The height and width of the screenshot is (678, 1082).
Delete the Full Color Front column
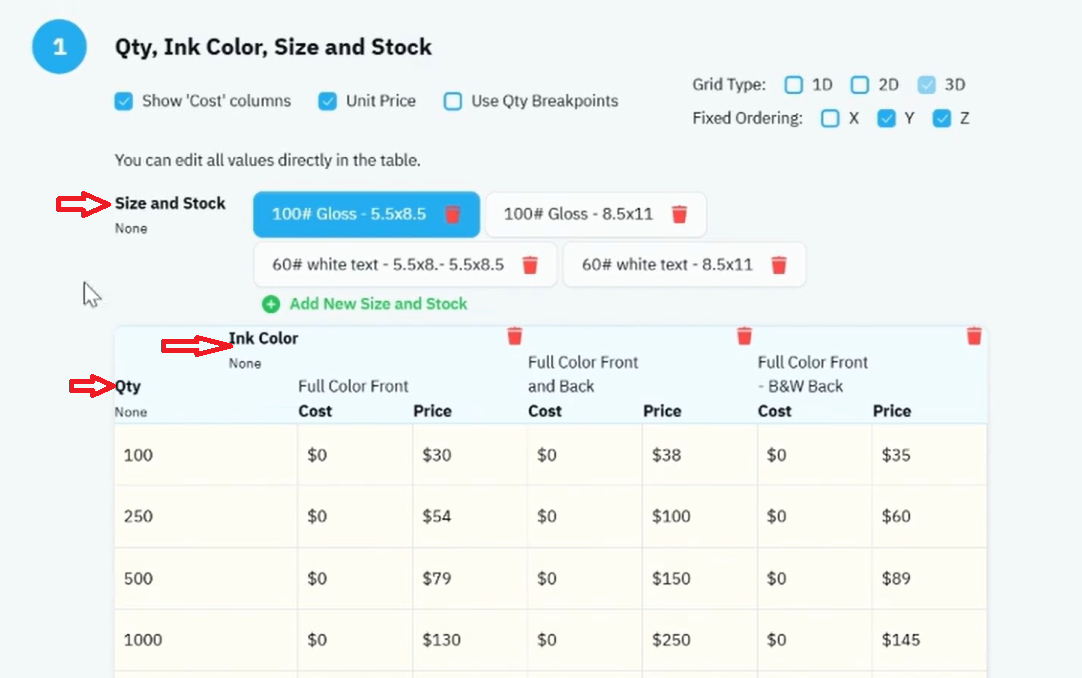pos(514,336)
